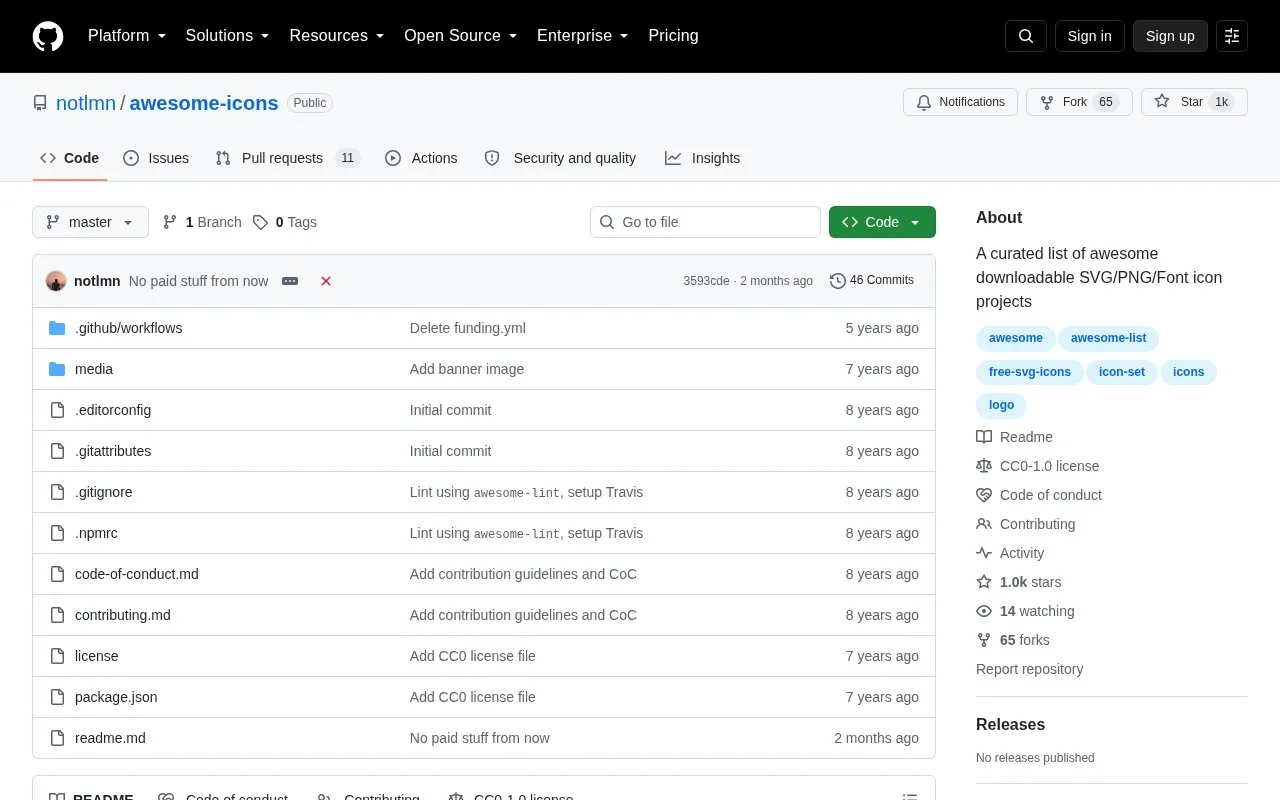This screenshot has height=800, width=1280.
Task: Click the Sign up button
Action: (x=1170, y=36)
